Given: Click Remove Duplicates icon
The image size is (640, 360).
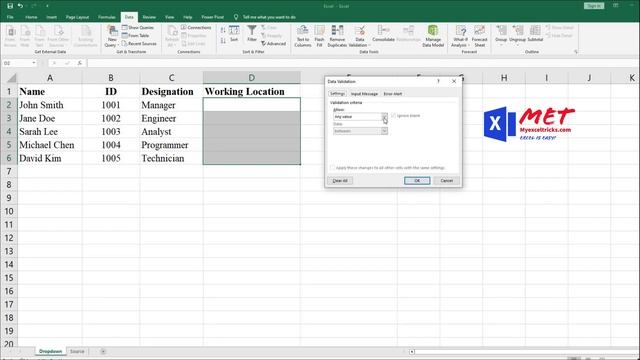Looking at the screenshot, I should pos(337,36).
